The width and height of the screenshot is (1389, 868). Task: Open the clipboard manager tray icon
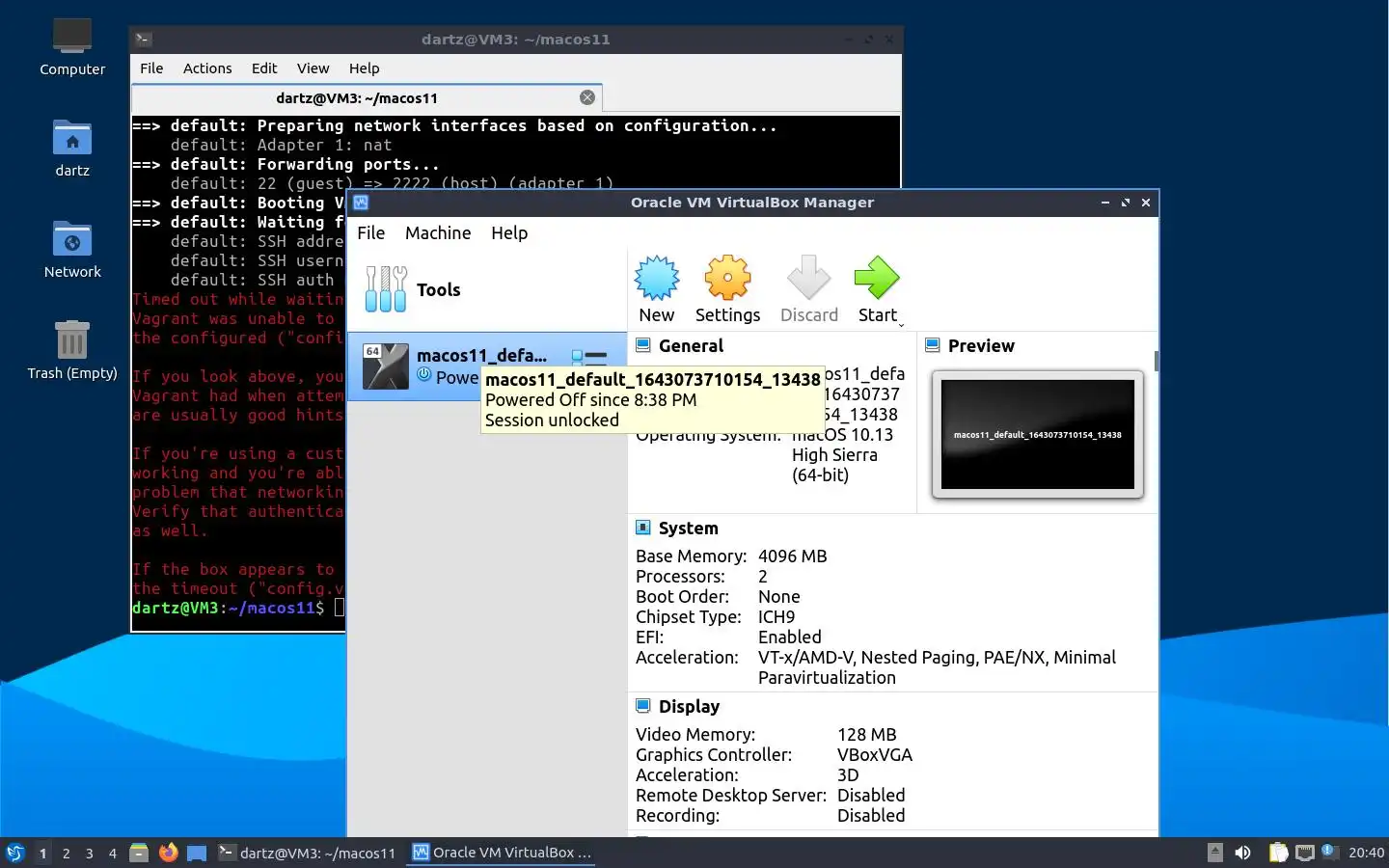[1278, 853]
